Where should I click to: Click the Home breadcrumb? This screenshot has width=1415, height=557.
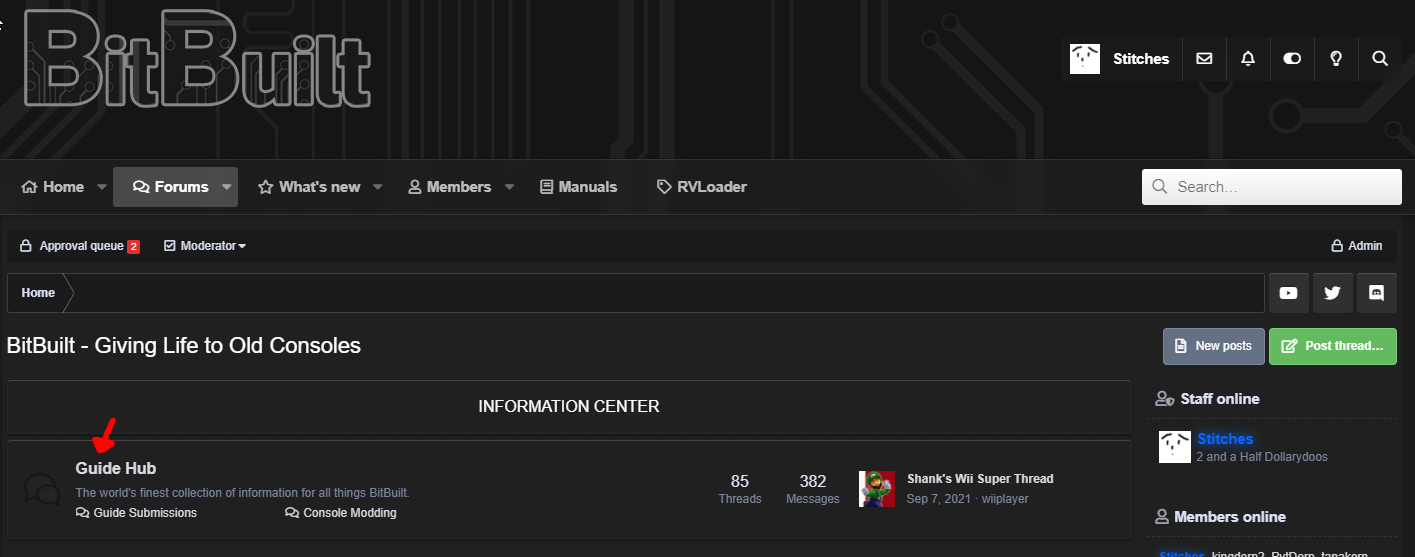click(38, 293)
